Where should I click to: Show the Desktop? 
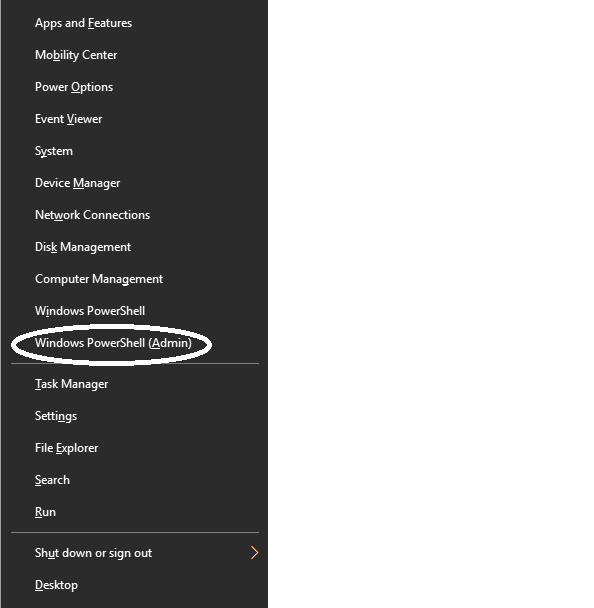tap(134, 585)
